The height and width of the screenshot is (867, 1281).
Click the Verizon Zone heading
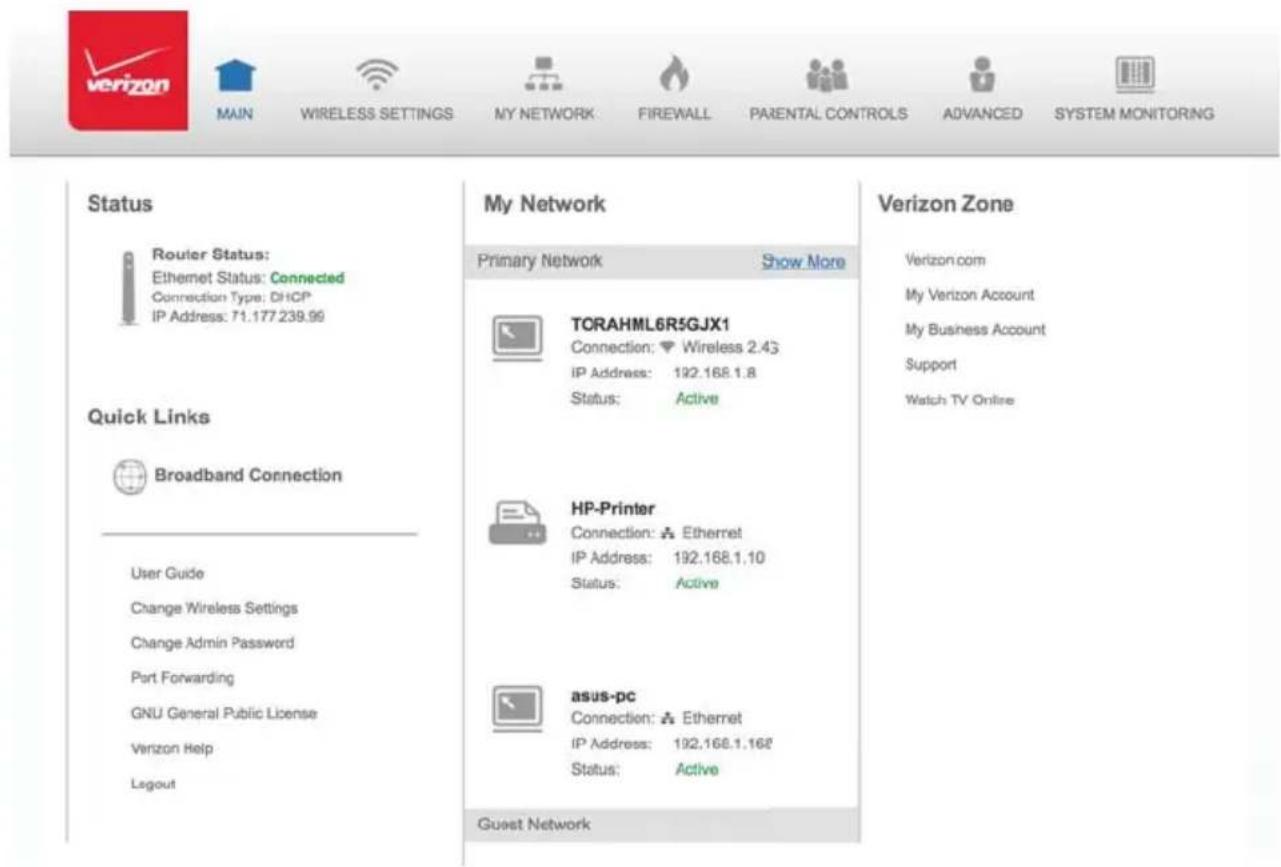pyautogui.click(x=946, y=204)
